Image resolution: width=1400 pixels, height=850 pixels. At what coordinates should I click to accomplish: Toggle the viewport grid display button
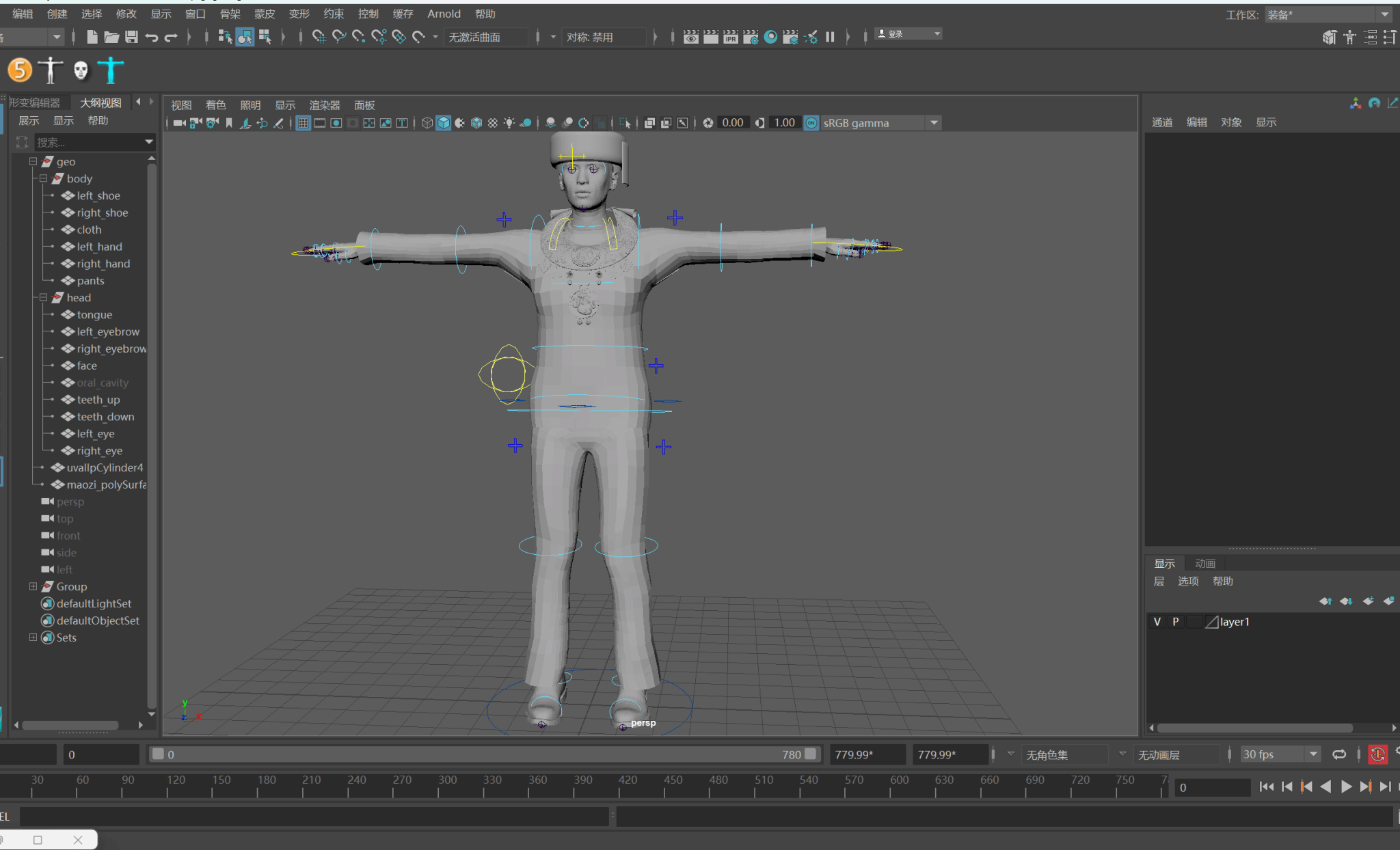point(303,123)
